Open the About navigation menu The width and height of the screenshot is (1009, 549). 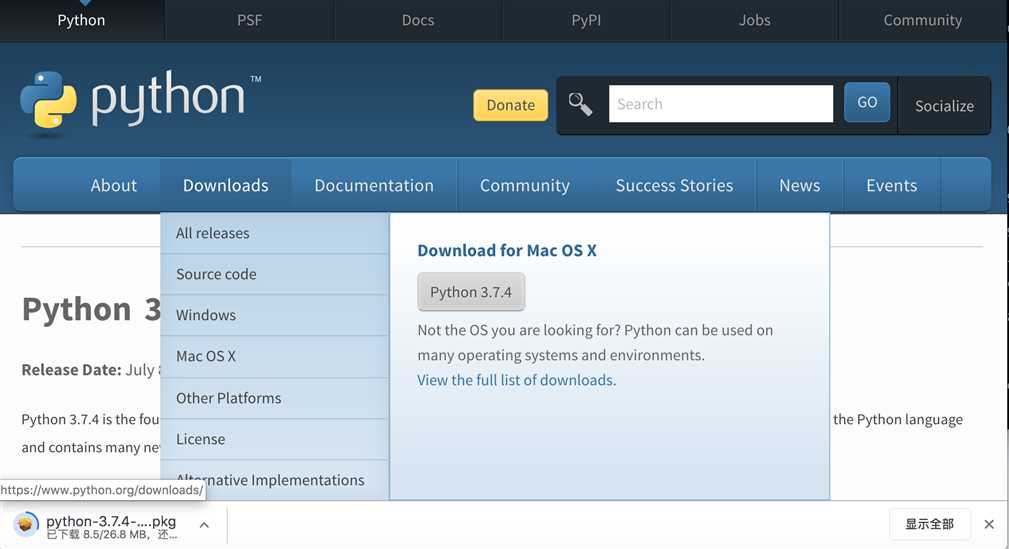click(113, 185)
